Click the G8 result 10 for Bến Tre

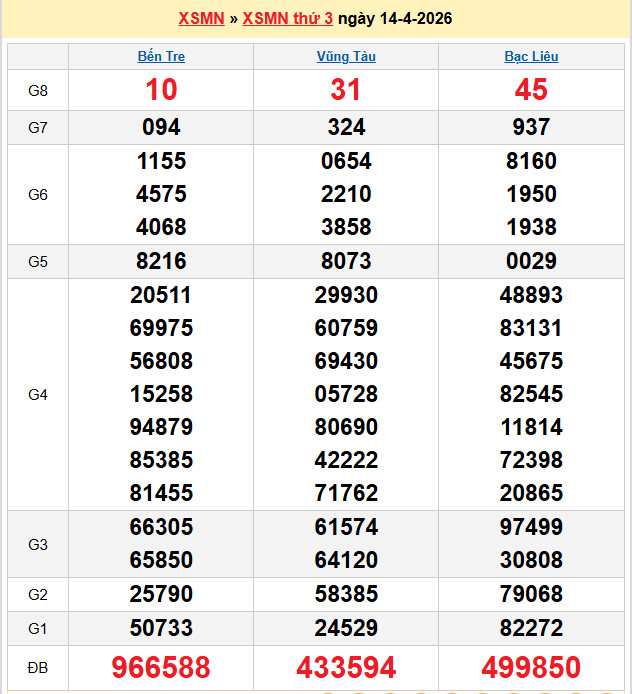click(x=161, y=90)
